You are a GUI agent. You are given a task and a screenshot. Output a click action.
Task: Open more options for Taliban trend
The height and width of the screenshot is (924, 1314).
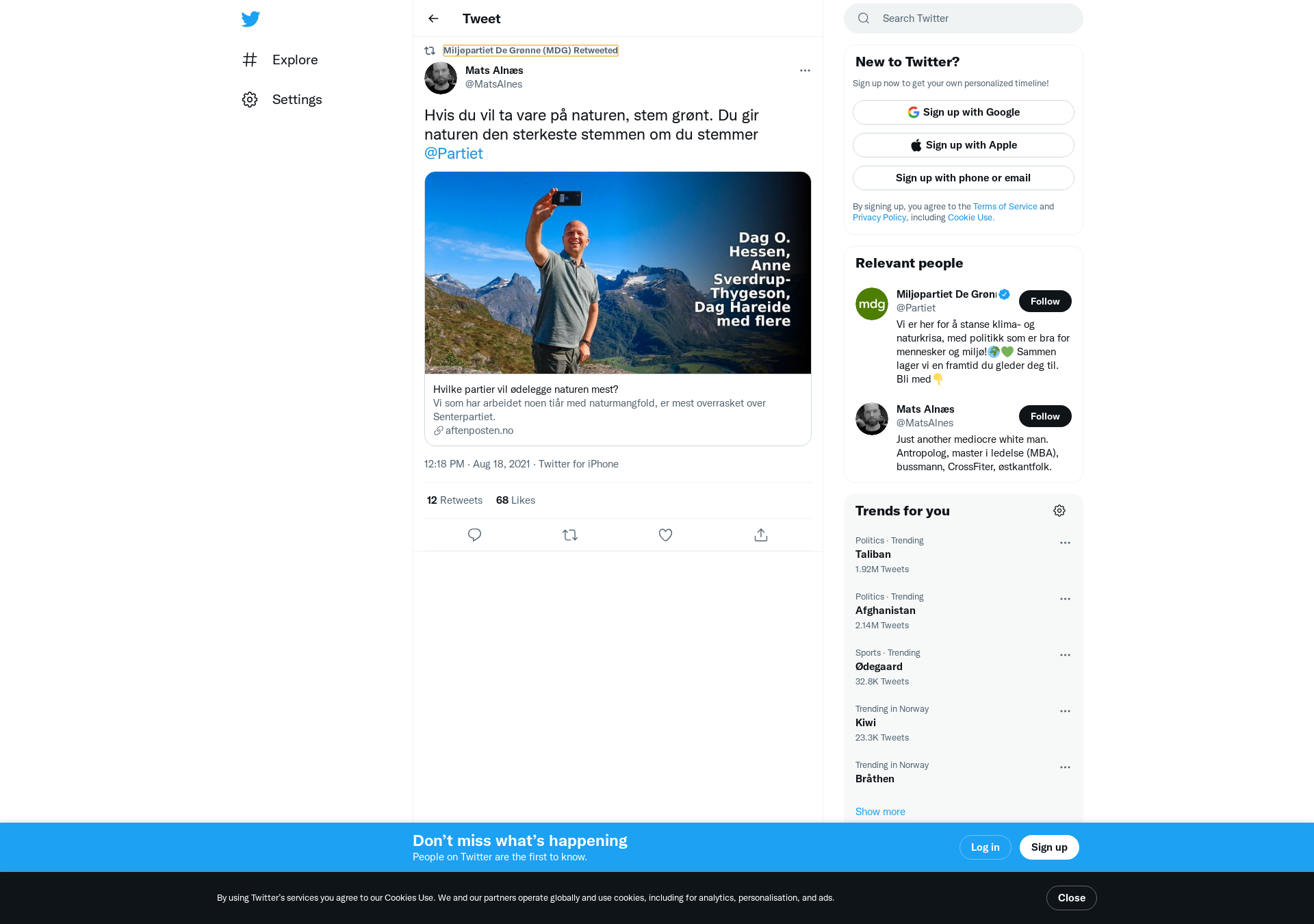pos(1065,543)
